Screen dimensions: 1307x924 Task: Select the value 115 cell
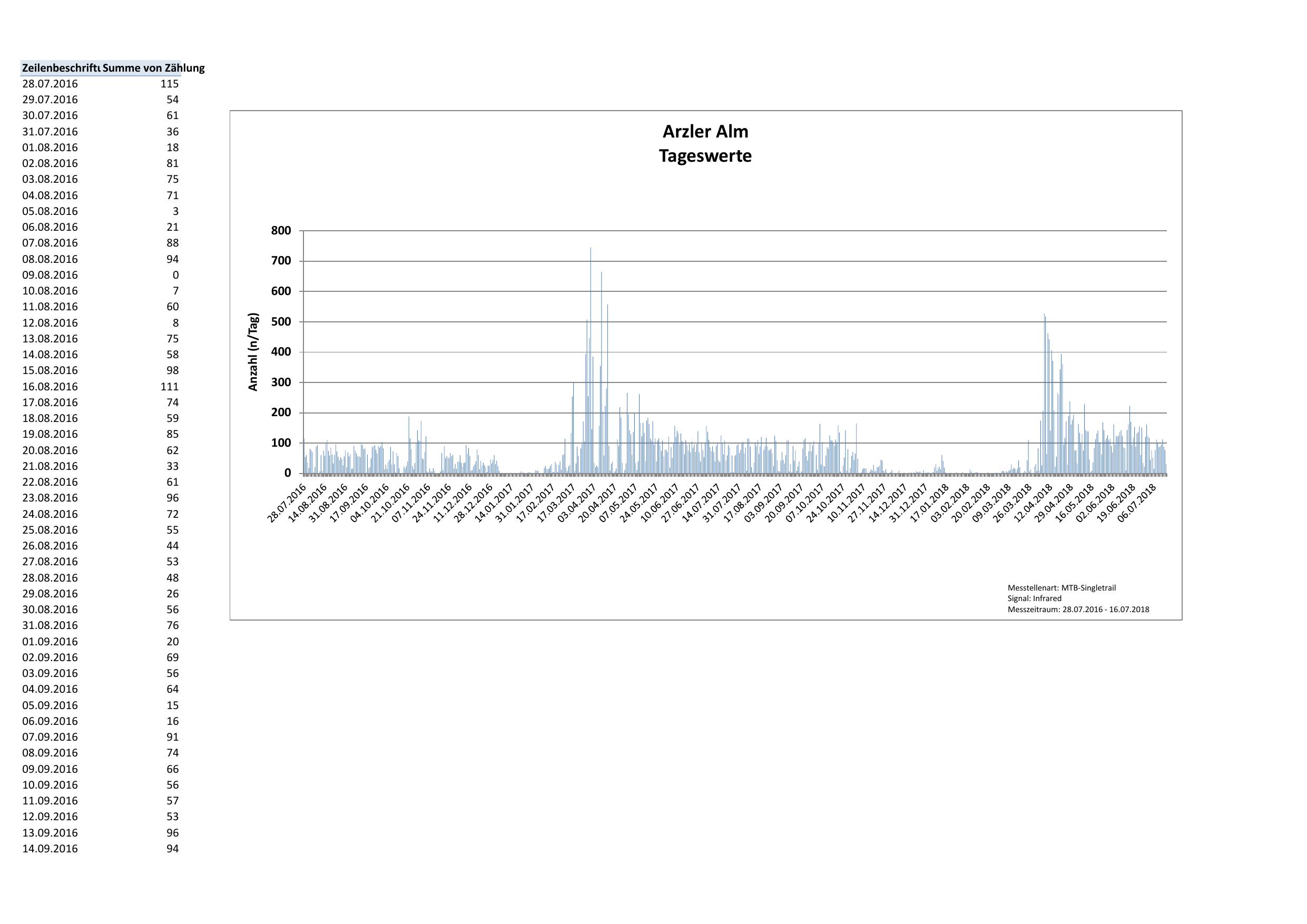tap(169, 84)
